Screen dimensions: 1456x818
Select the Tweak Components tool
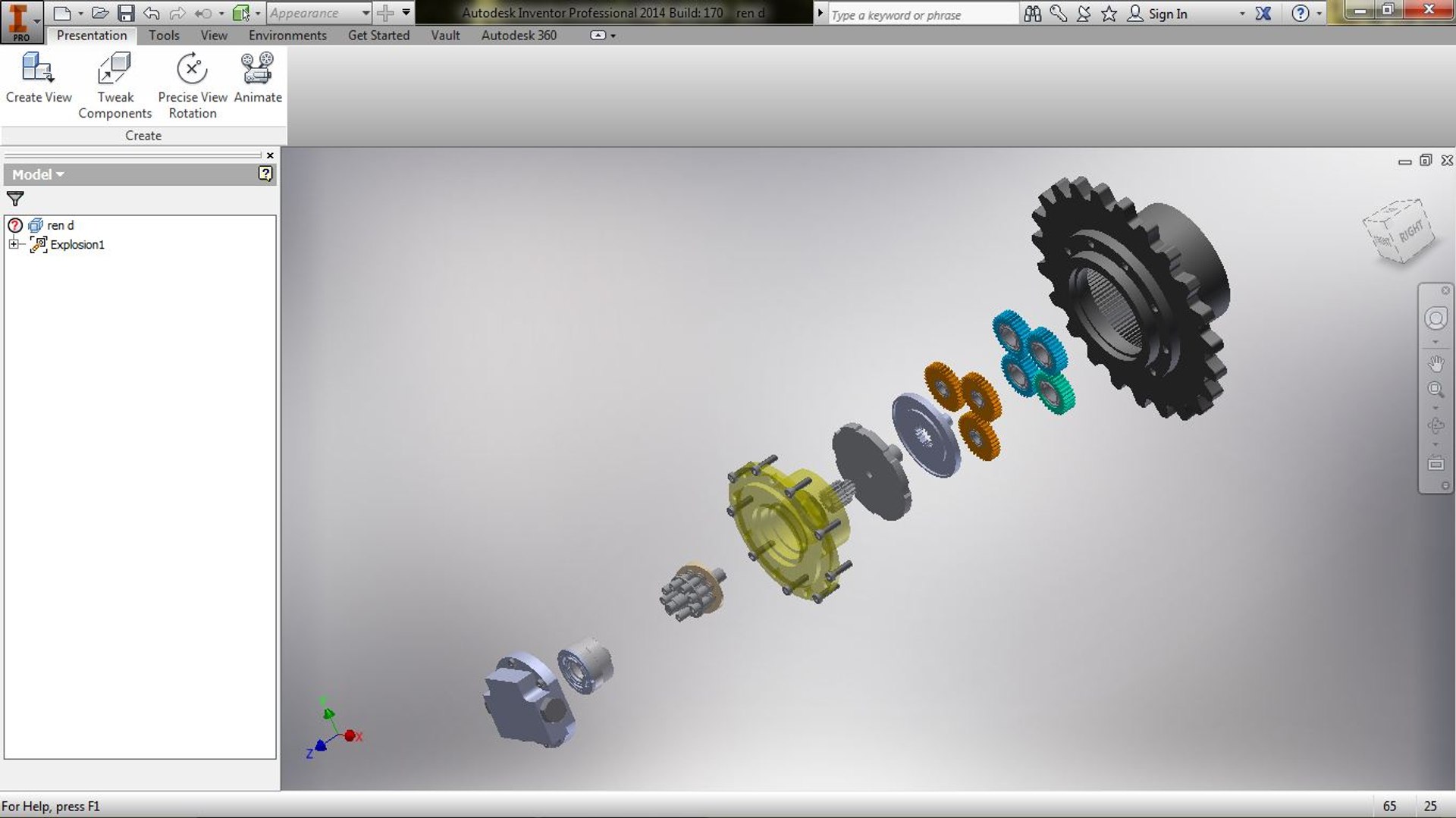[115, 86]
